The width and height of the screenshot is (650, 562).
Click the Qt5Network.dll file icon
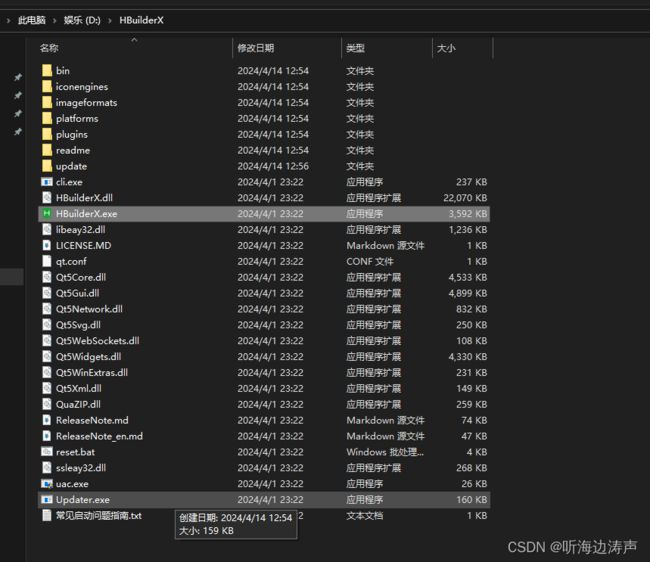pyautogui.click(x=47, y=309)
